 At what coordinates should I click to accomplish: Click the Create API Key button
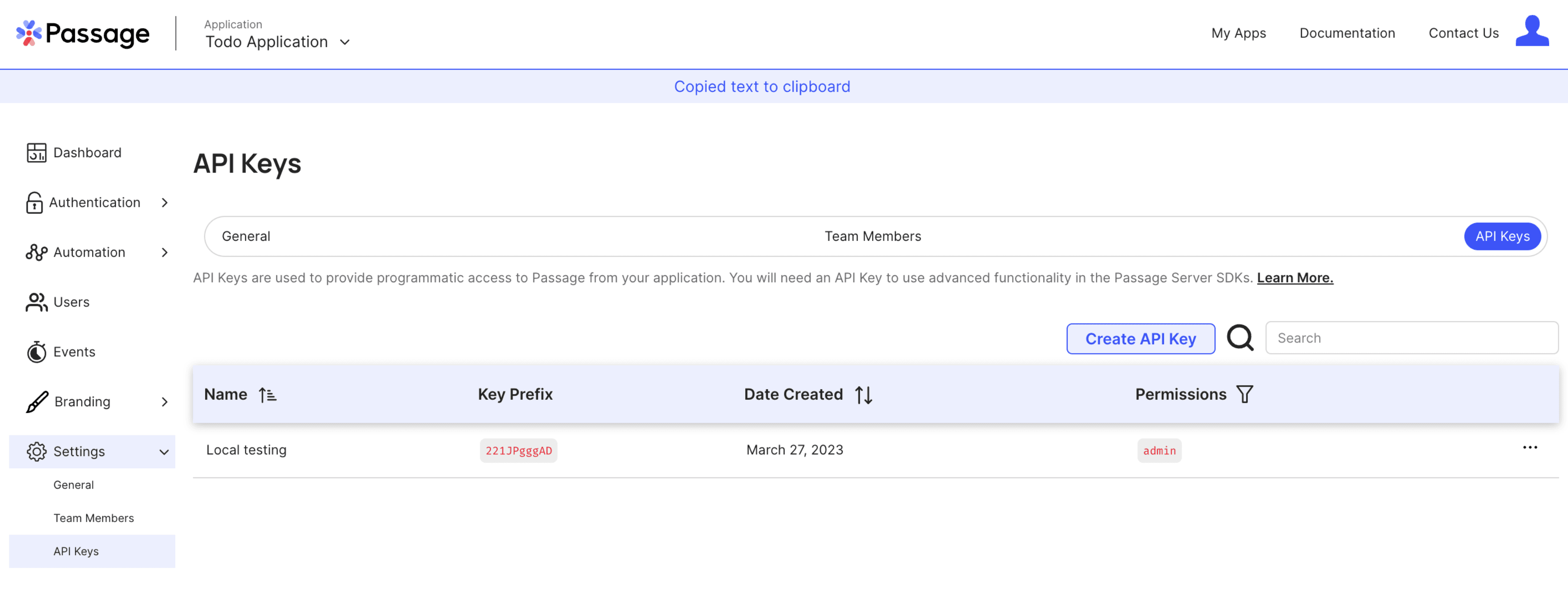tap(1141, 338)
